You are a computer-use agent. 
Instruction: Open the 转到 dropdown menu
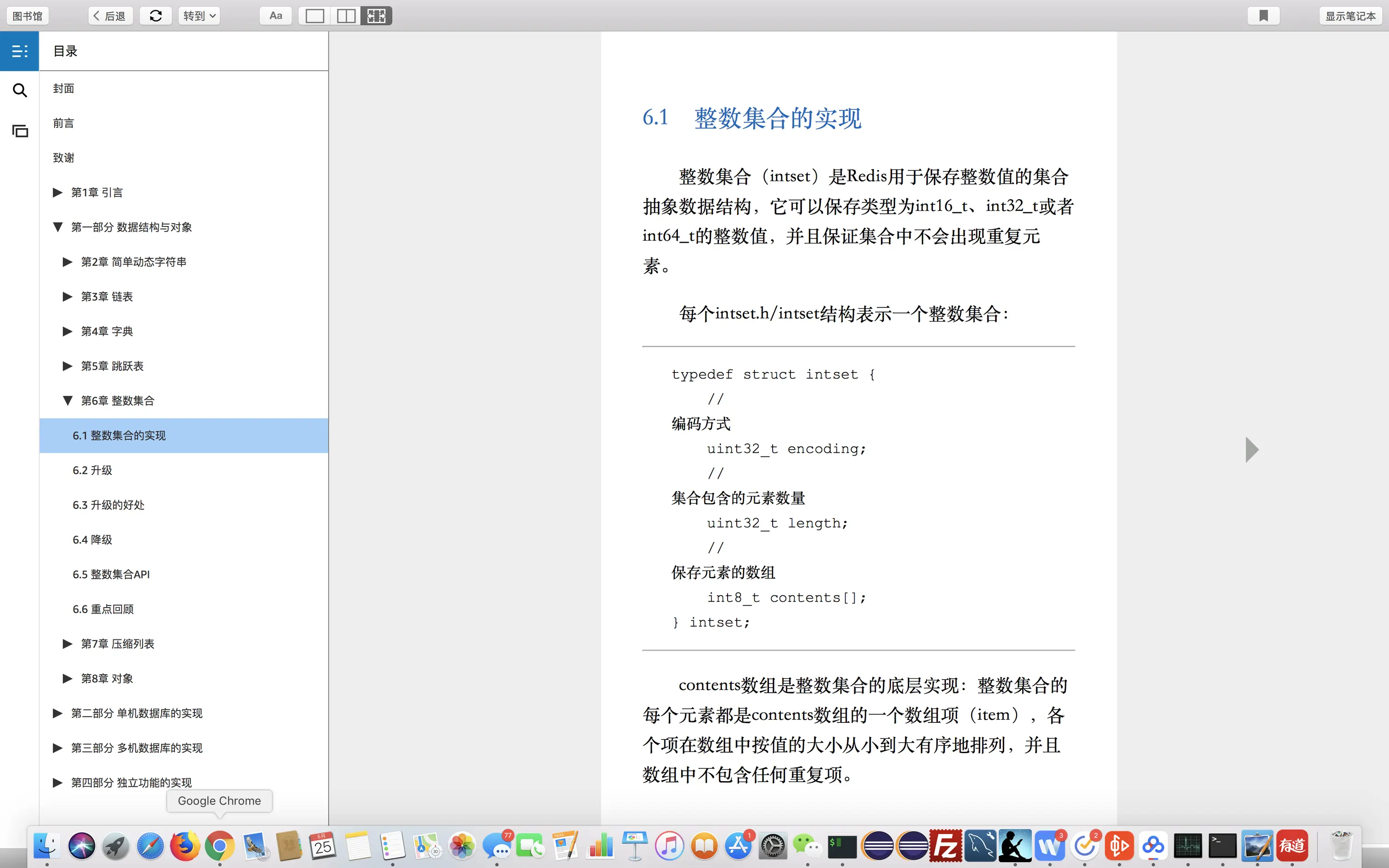[198, 16]
